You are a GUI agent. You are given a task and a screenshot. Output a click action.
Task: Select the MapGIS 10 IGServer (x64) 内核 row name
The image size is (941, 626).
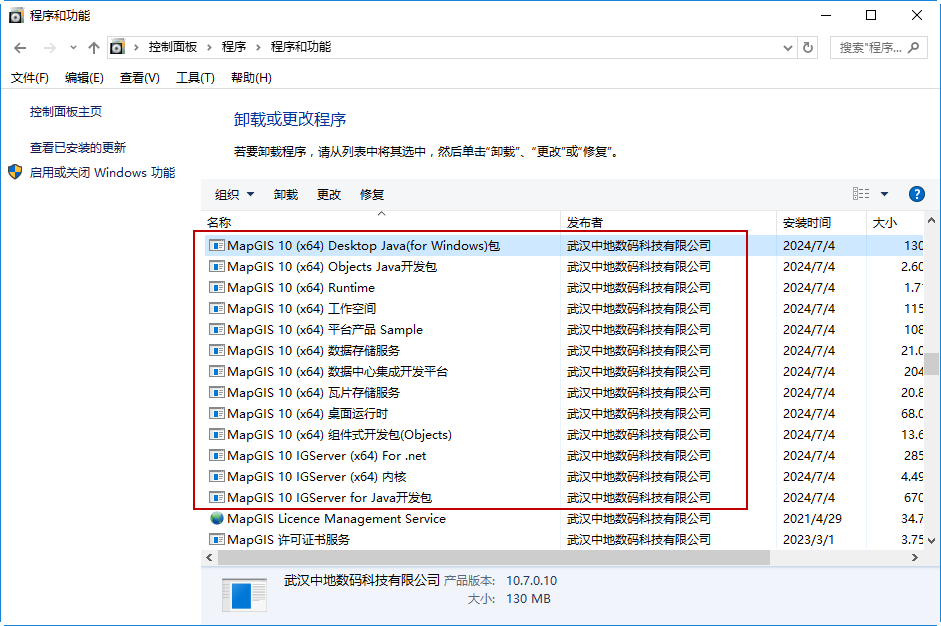point(317,477)
